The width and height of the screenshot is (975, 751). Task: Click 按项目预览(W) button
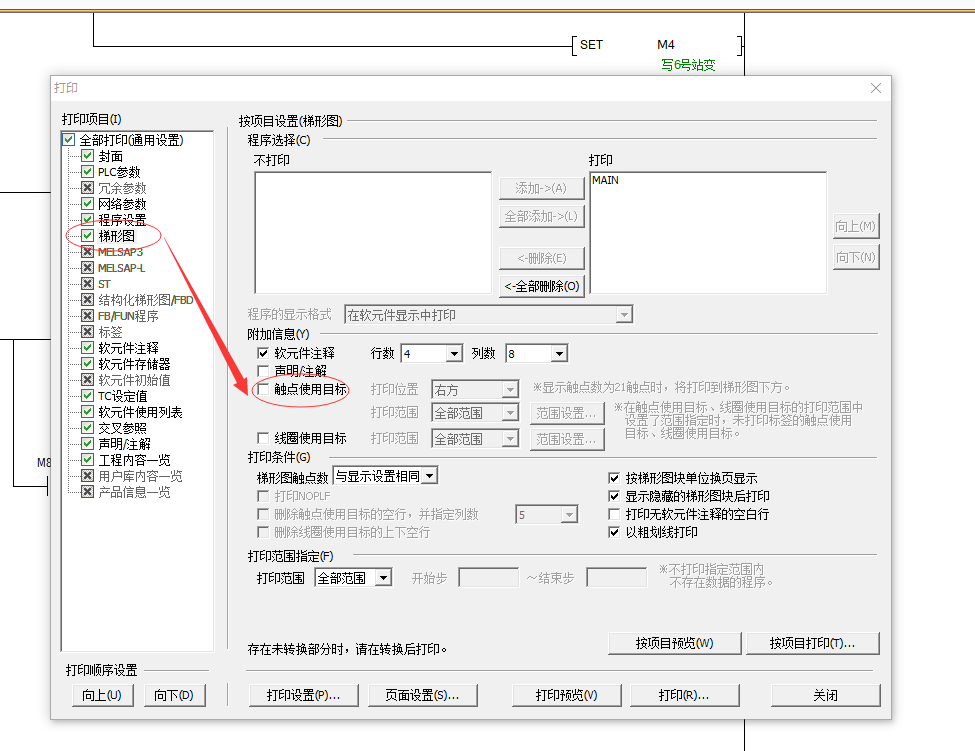point(674,643)
